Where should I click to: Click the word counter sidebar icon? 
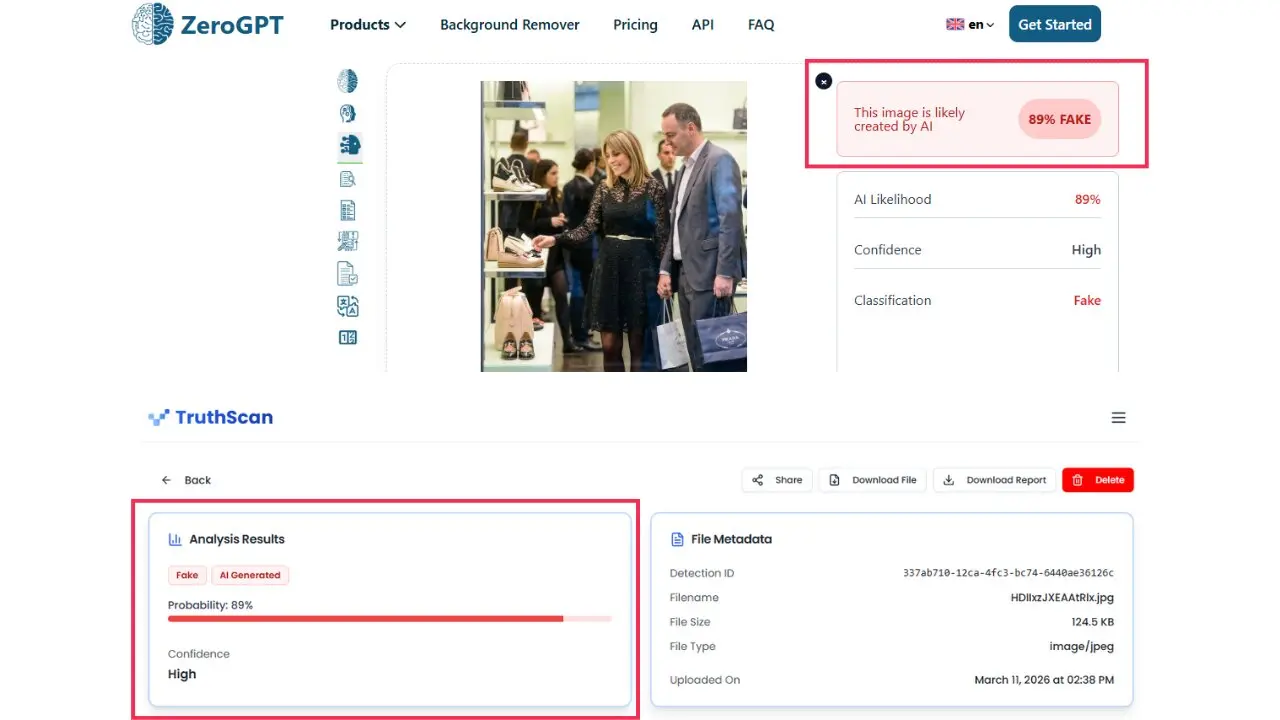347,338
